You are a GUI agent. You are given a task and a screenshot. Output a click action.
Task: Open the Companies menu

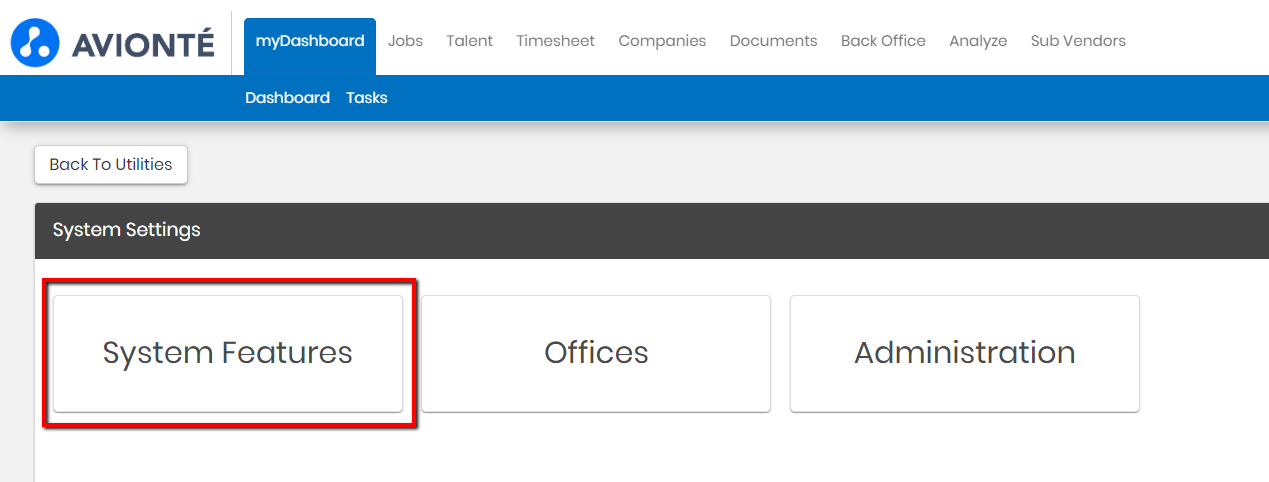tap(662, 41)
